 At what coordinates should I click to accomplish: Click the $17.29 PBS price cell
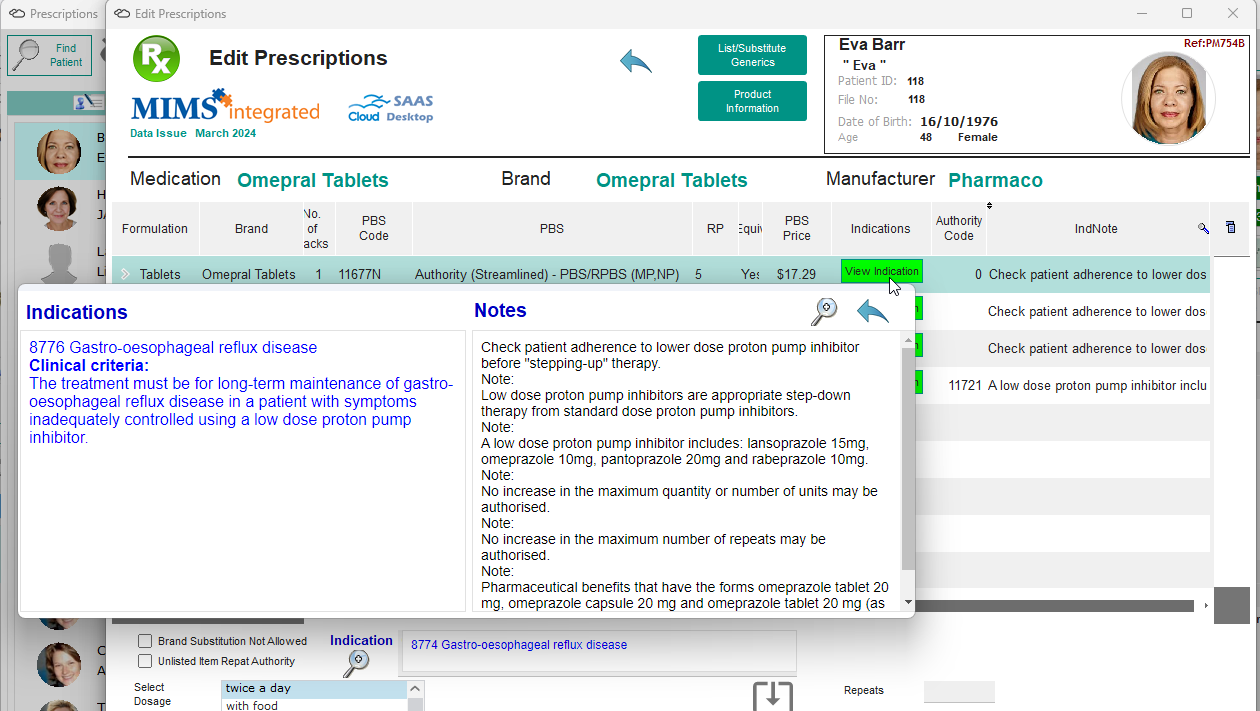pos(797,274)
